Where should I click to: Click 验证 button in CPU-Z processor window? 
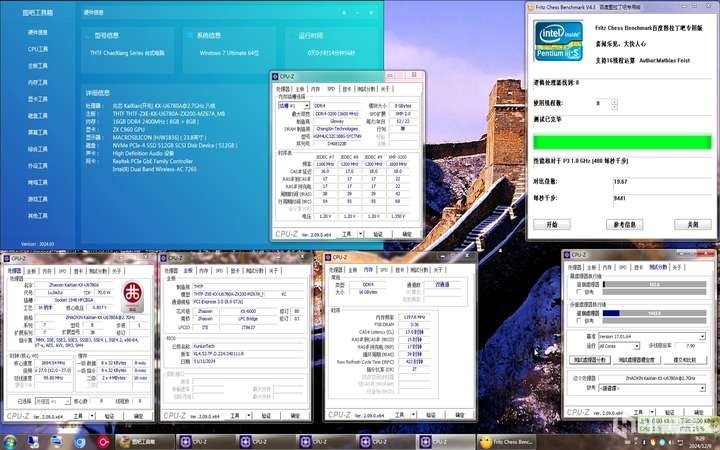click(110, 416)
